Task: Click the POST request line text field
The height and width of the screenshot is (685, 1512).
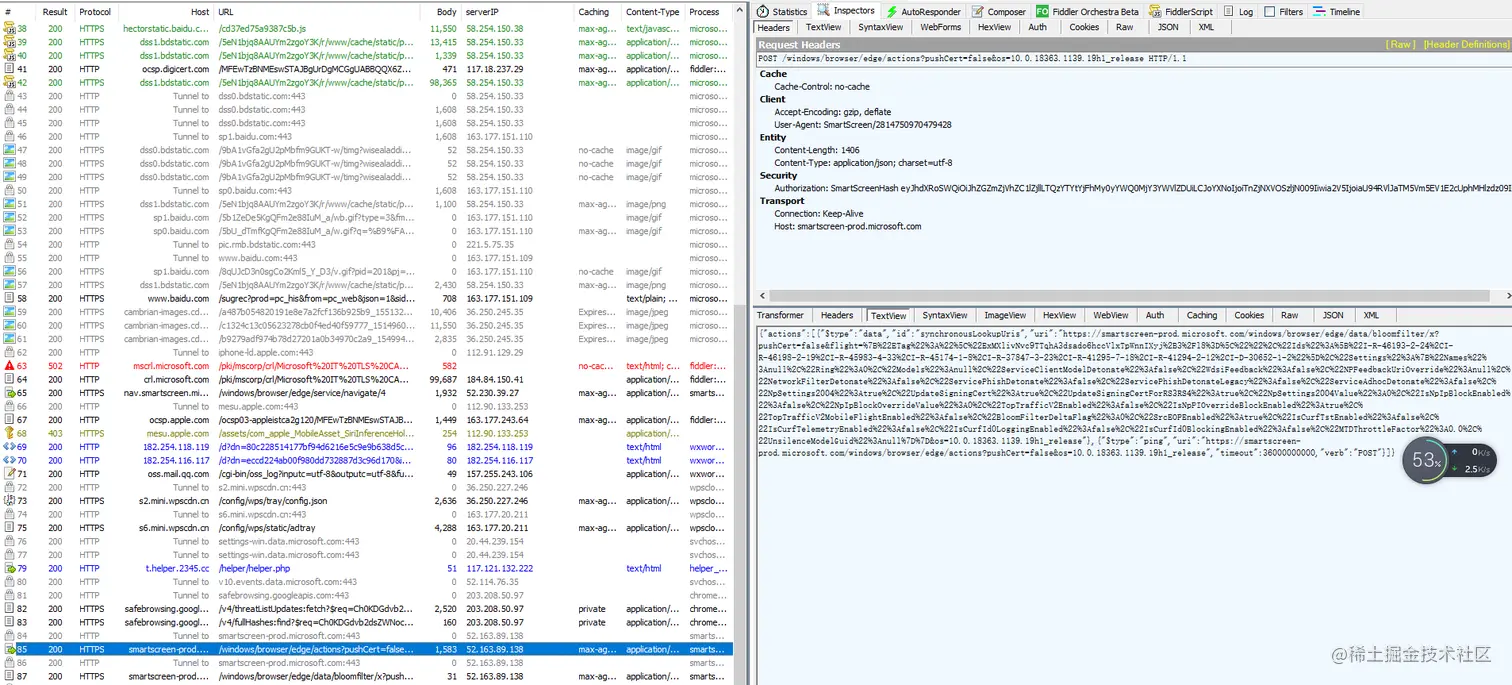Action: point(1133,59)
